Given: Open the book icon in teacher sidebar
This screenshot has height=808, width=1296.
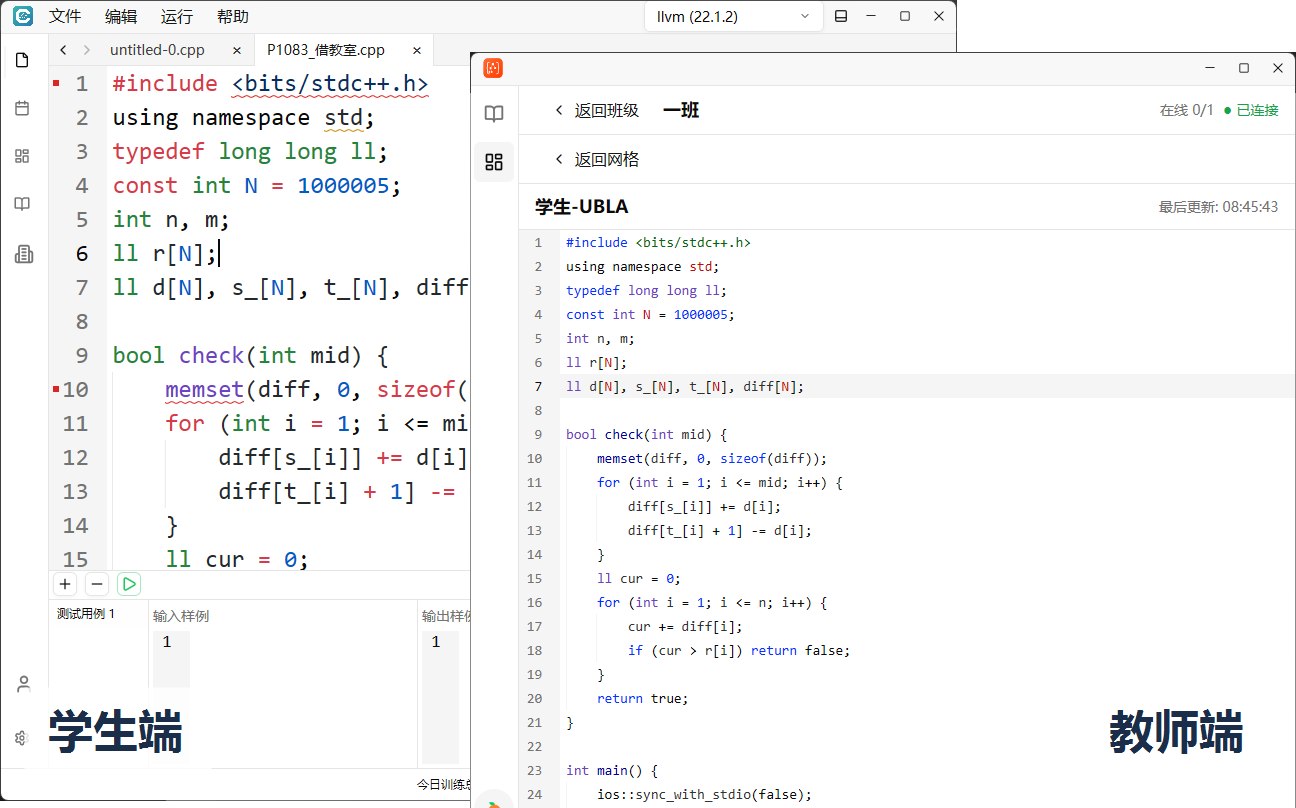Looking at the screenshot, I should click(x=494, y=114).
